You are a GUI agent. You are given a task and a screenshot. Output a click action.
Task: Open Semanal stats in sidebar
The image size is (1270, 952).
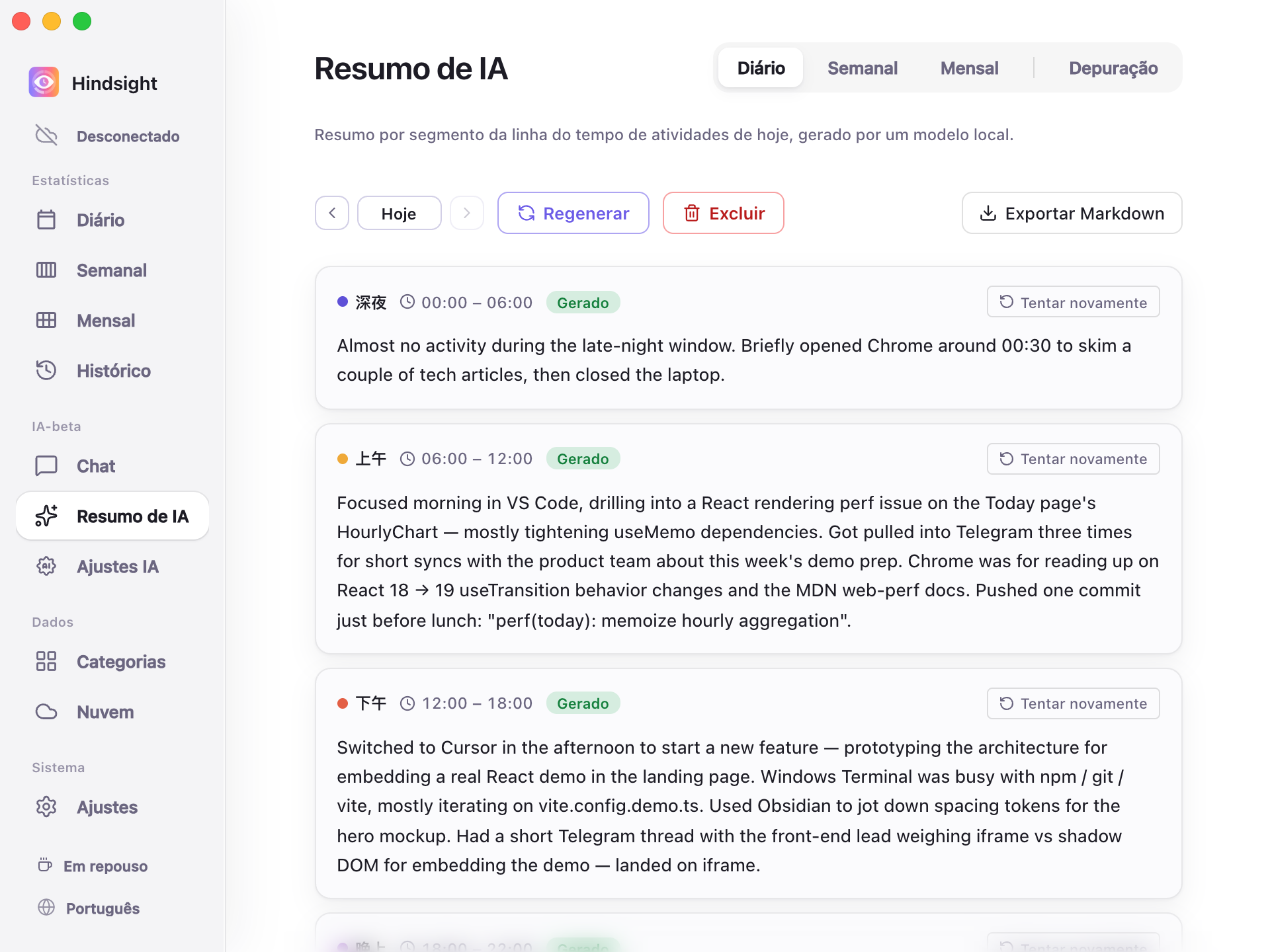[x=112, y=270]
